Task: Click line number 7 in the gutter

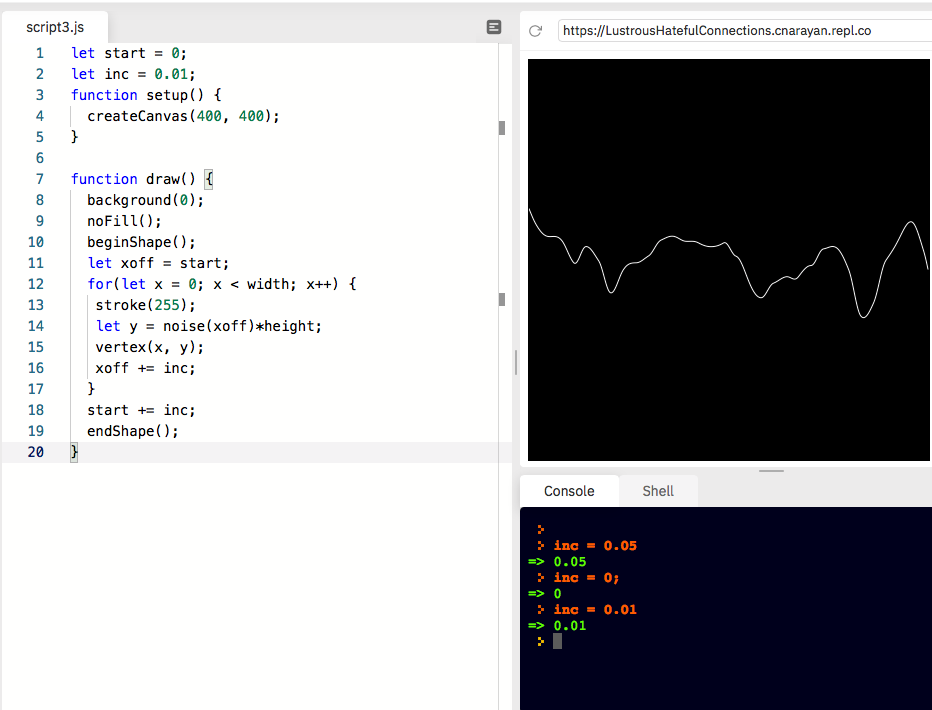Action: [40, 179]
